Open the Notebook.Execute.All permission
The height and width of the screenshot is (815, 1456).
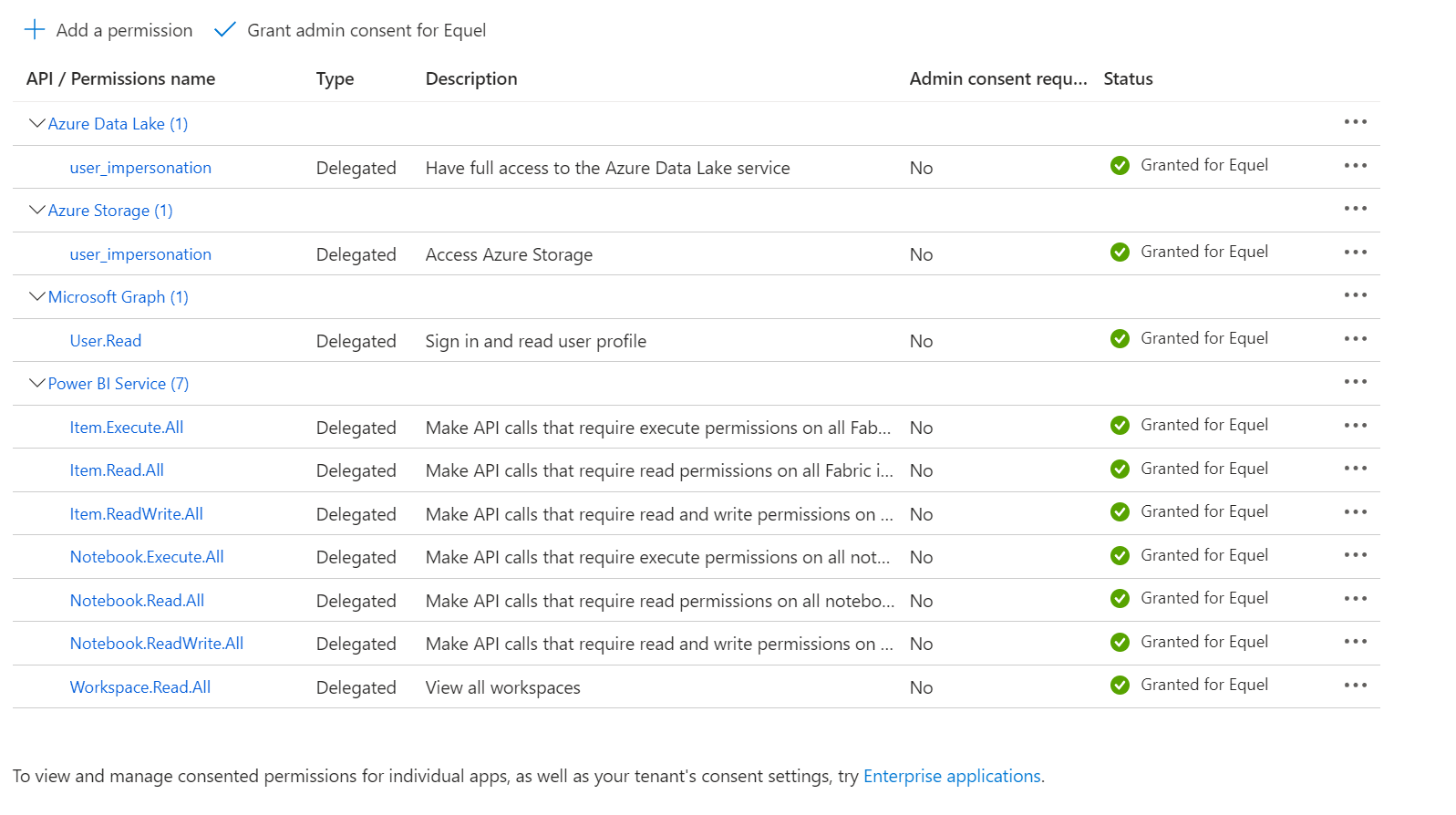[x=146, y=557]
